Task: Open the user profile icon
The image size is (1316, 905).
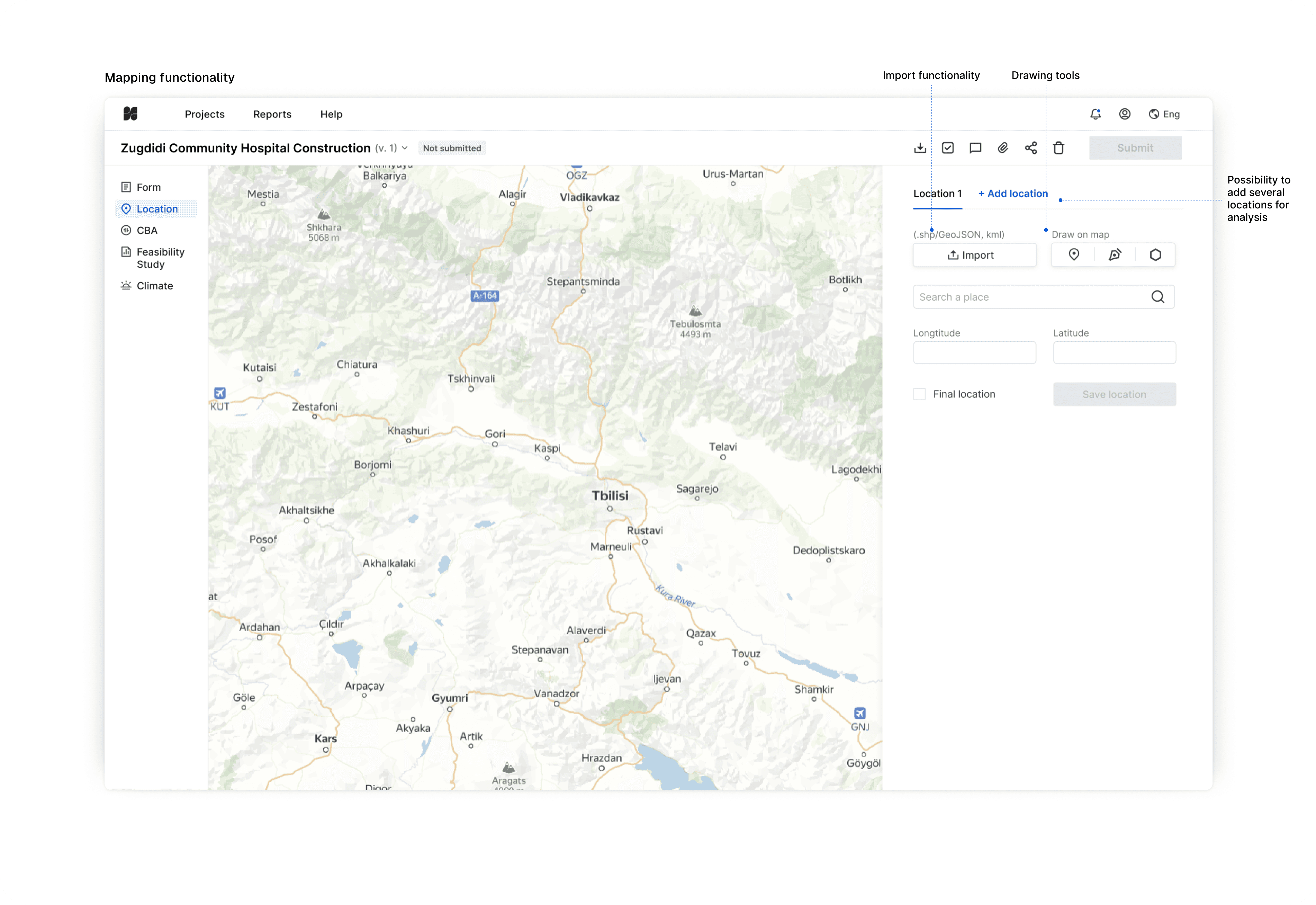Action: coord(1125,114)
